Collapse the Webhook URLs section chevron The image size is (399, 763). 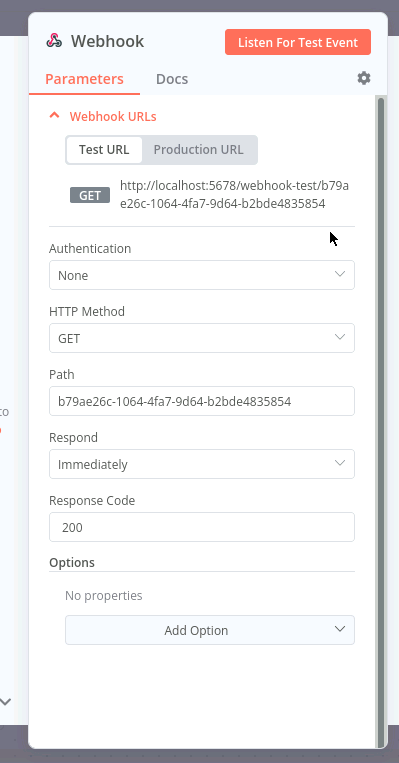coord(54,116)
